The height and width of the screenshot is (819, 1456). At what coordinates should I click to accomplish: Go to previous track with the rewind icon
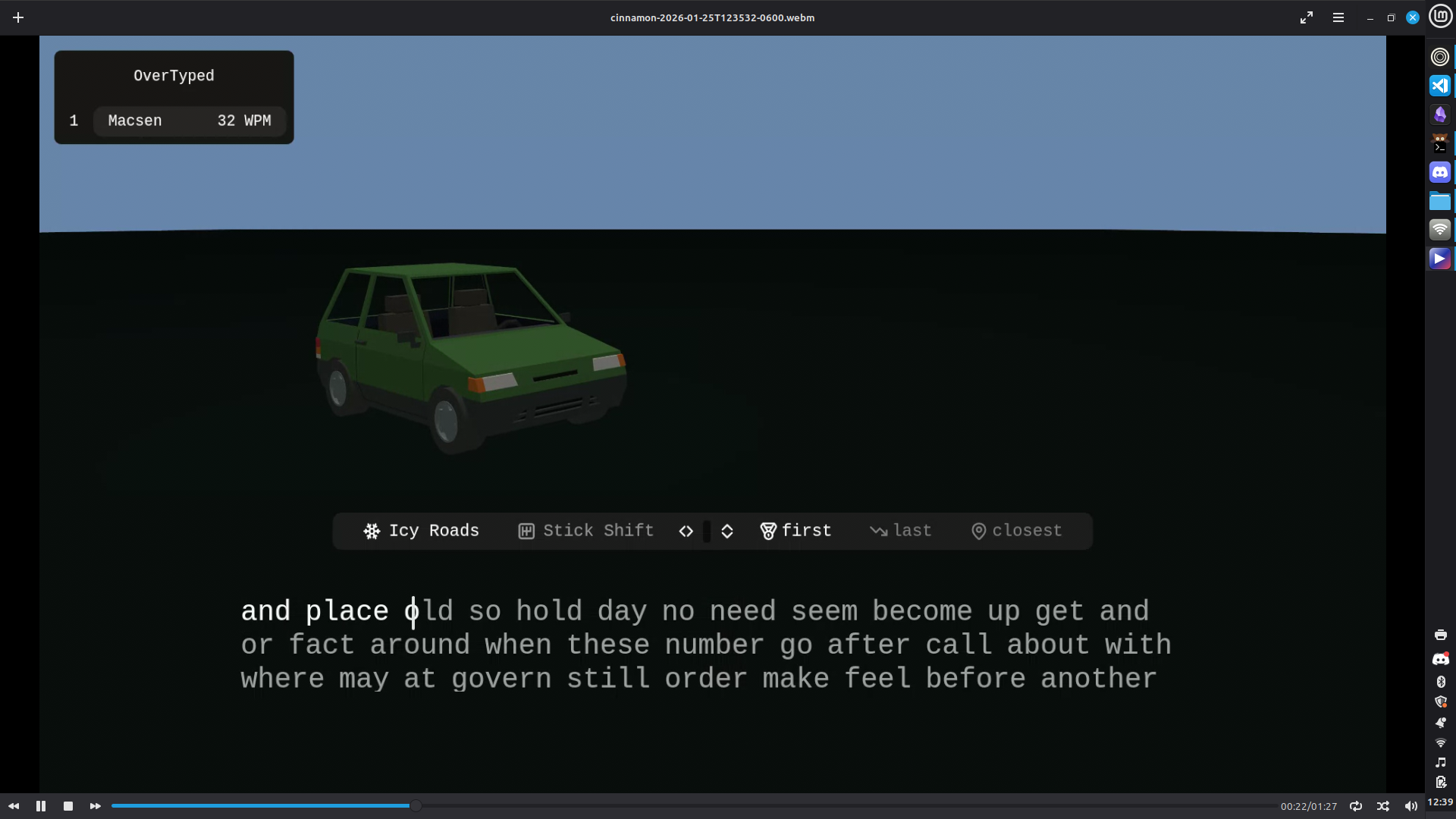click(14, 806)
